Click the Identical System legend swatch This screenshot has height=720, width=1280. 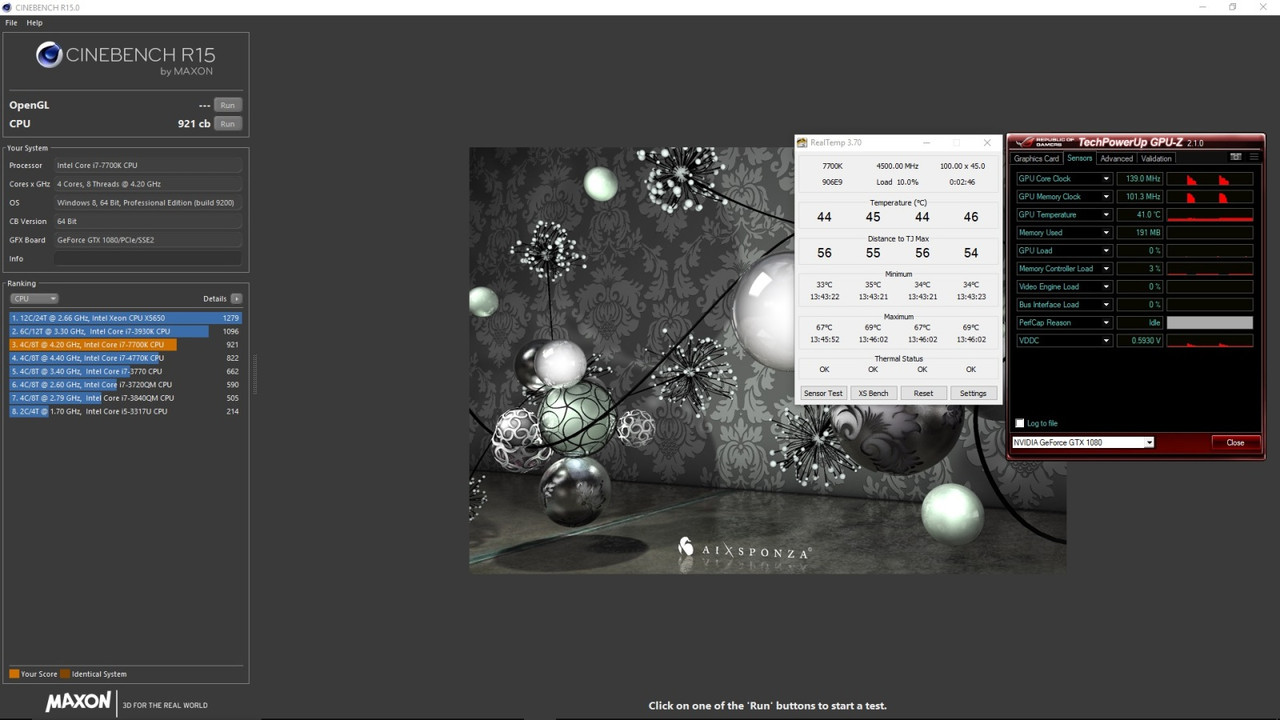65,674
